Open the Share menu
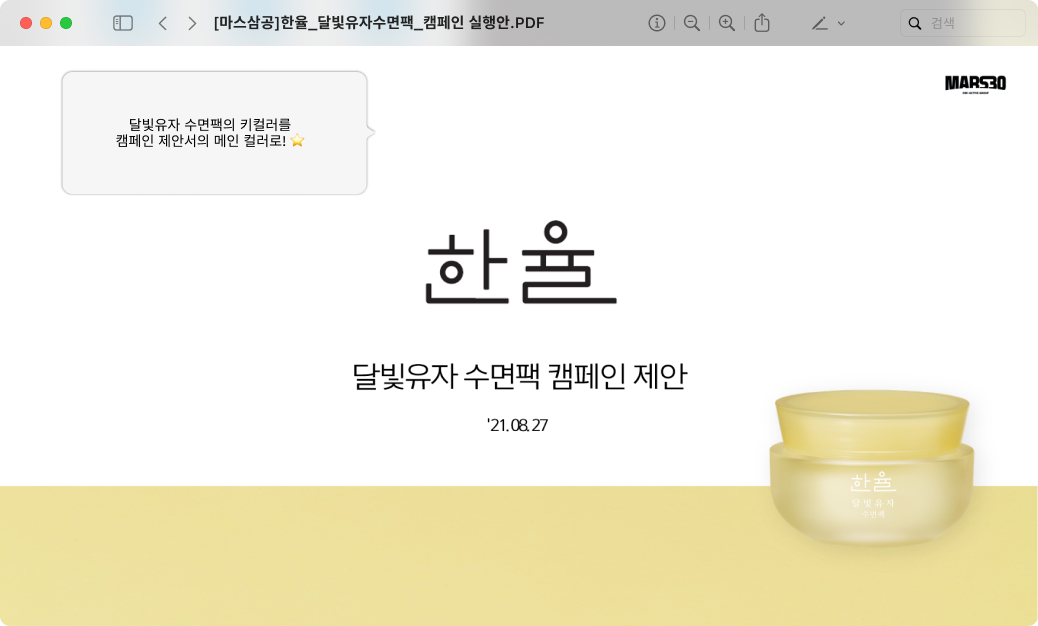The width and height of the screenshot is (1038, 626). click(x=762, y=23)
